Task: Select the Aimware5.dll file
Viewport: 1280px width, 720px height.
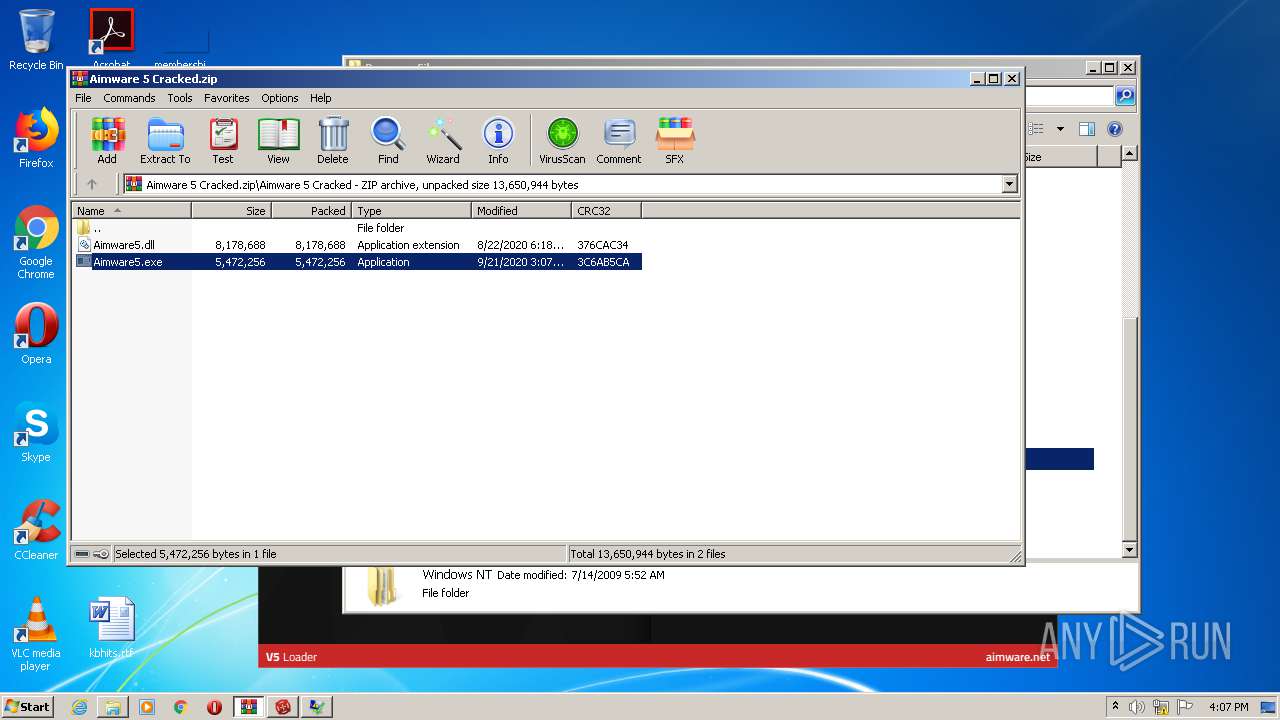Action: point(358,245)
